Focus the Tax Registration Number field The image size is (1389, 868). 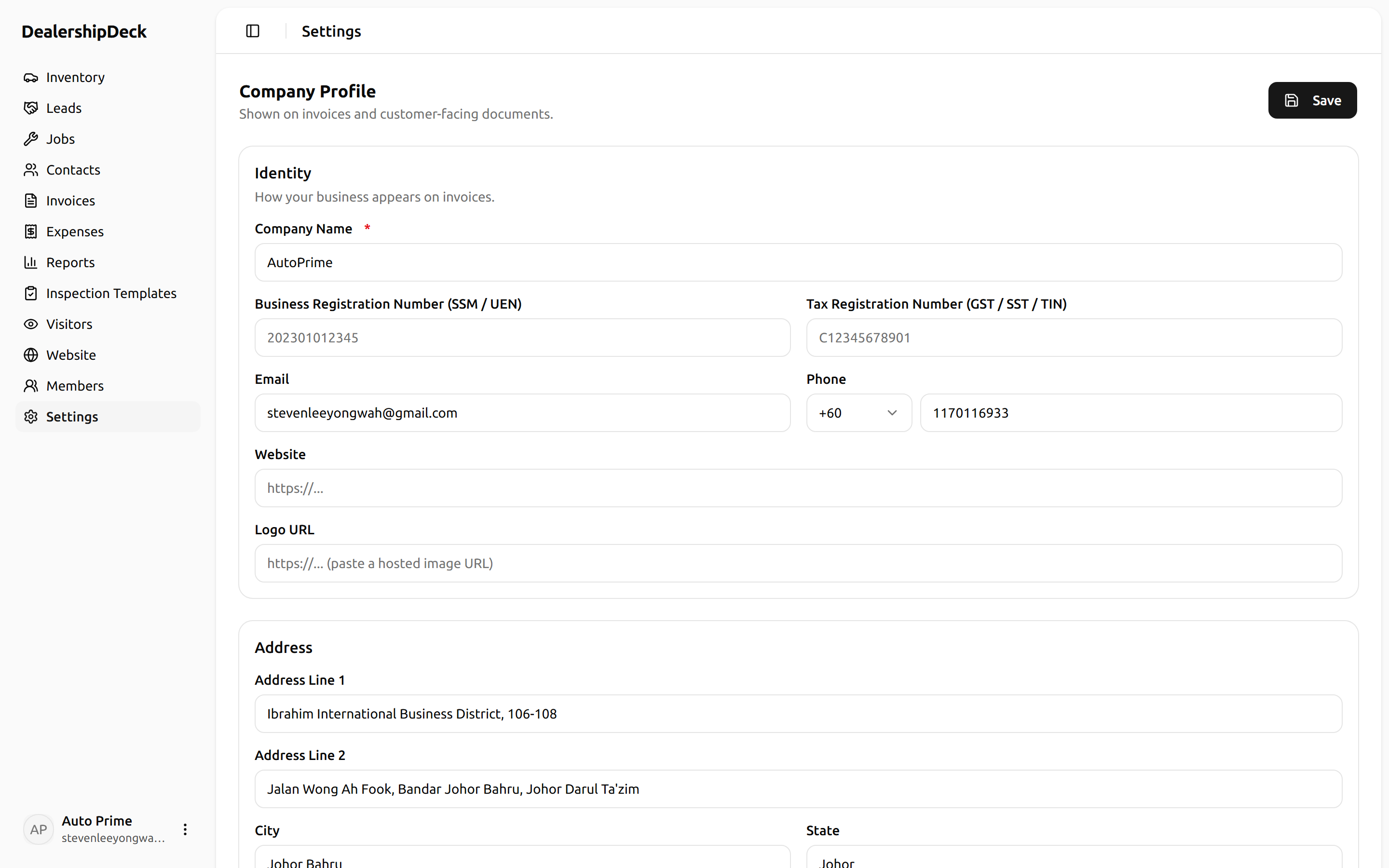pos(1074,338)
